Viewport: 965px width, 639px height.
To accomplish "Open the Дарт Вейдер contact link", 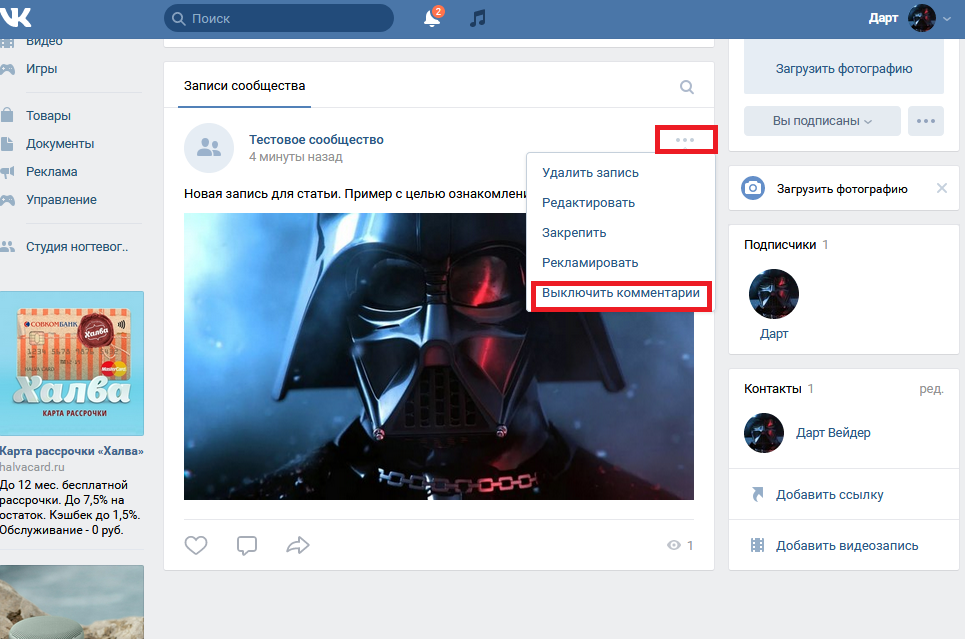I will pos(833,433).
